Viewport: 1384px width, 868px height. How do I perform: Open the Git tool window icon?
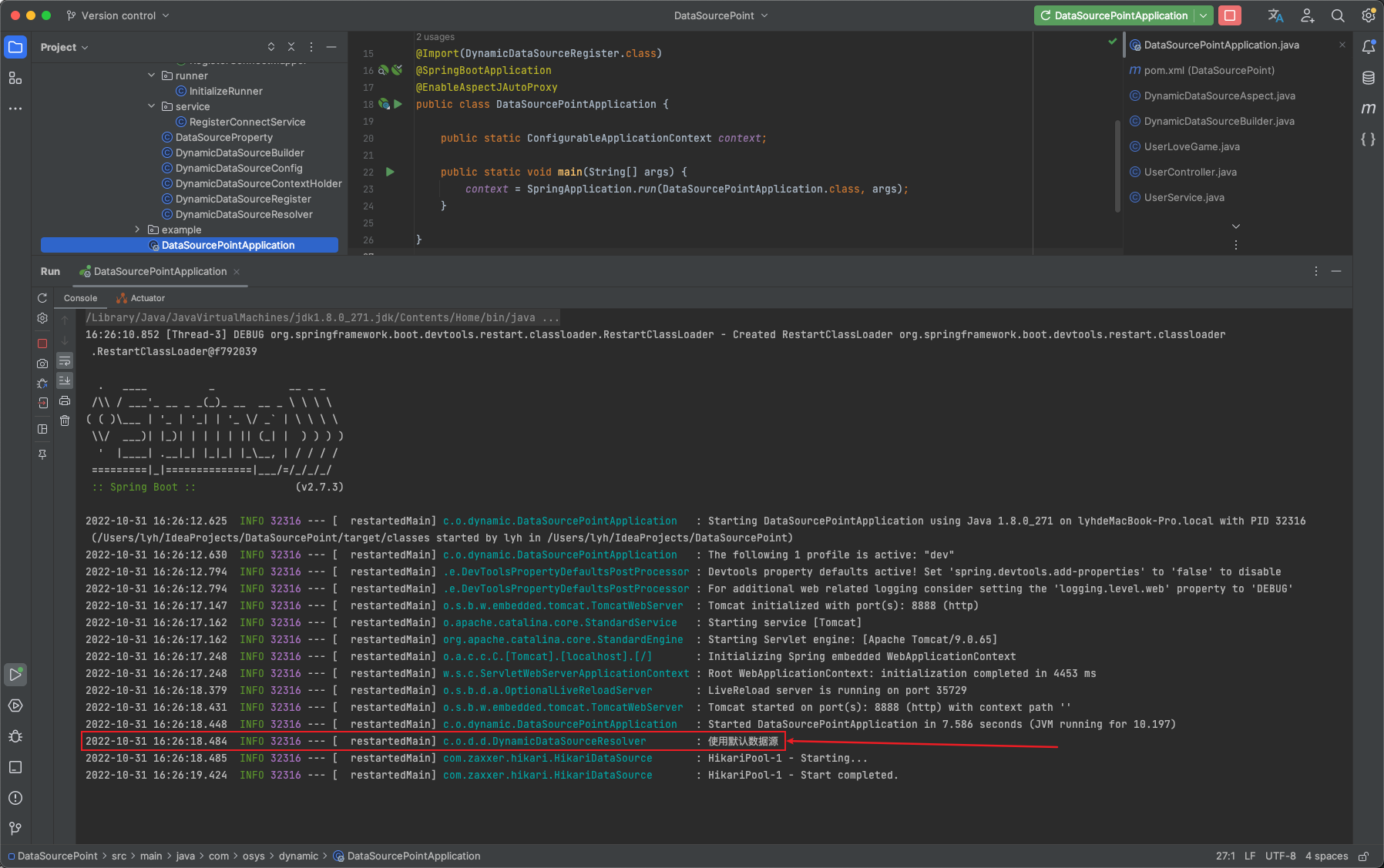pos(15,829)
